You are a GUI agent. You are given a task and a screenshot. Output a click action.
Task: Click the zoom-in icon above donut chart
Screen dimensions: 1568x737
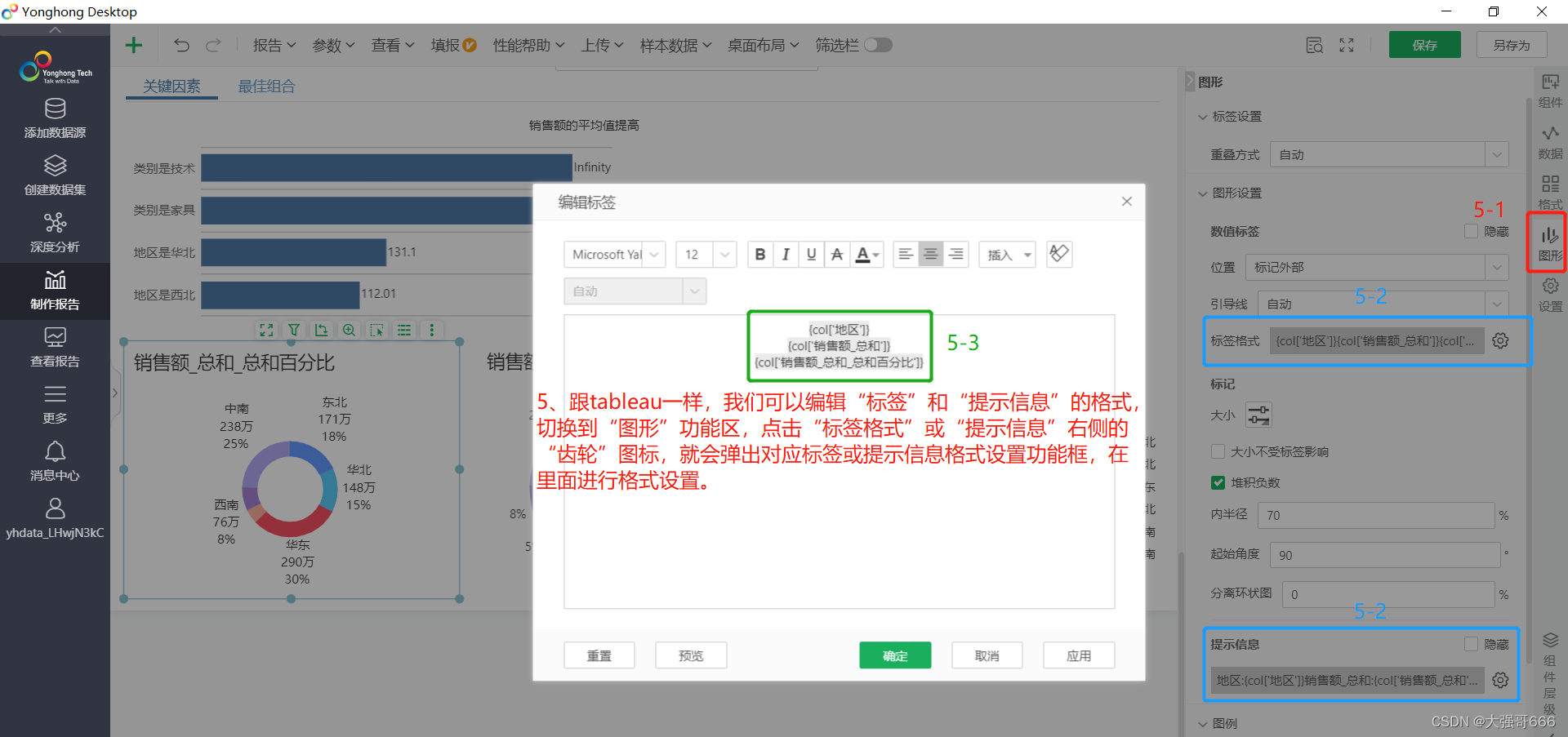point(349,331)
